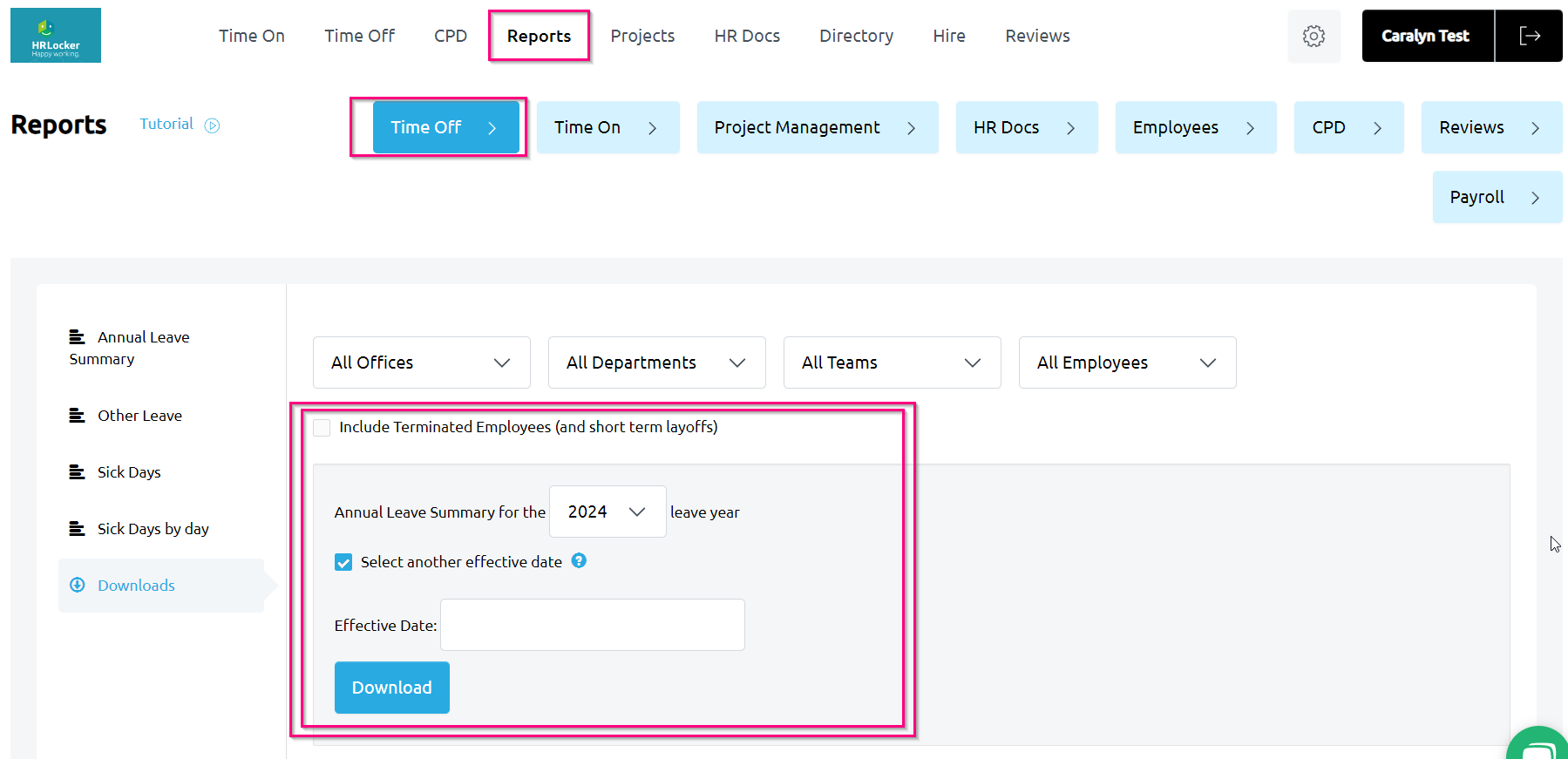This screenshot has height=759, width=1568.
Task: Switch to the Payroll reports tab
Action: pos(1496,197)
